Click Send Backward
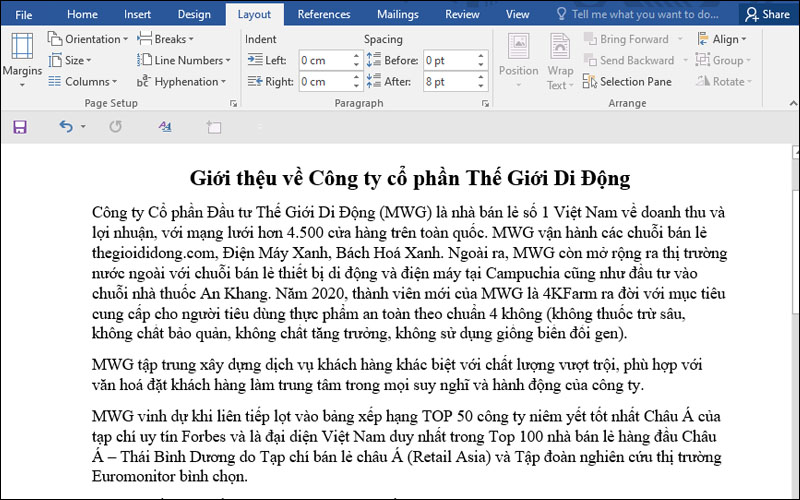The width and height of the screenshot is (800, 500). 630,60
